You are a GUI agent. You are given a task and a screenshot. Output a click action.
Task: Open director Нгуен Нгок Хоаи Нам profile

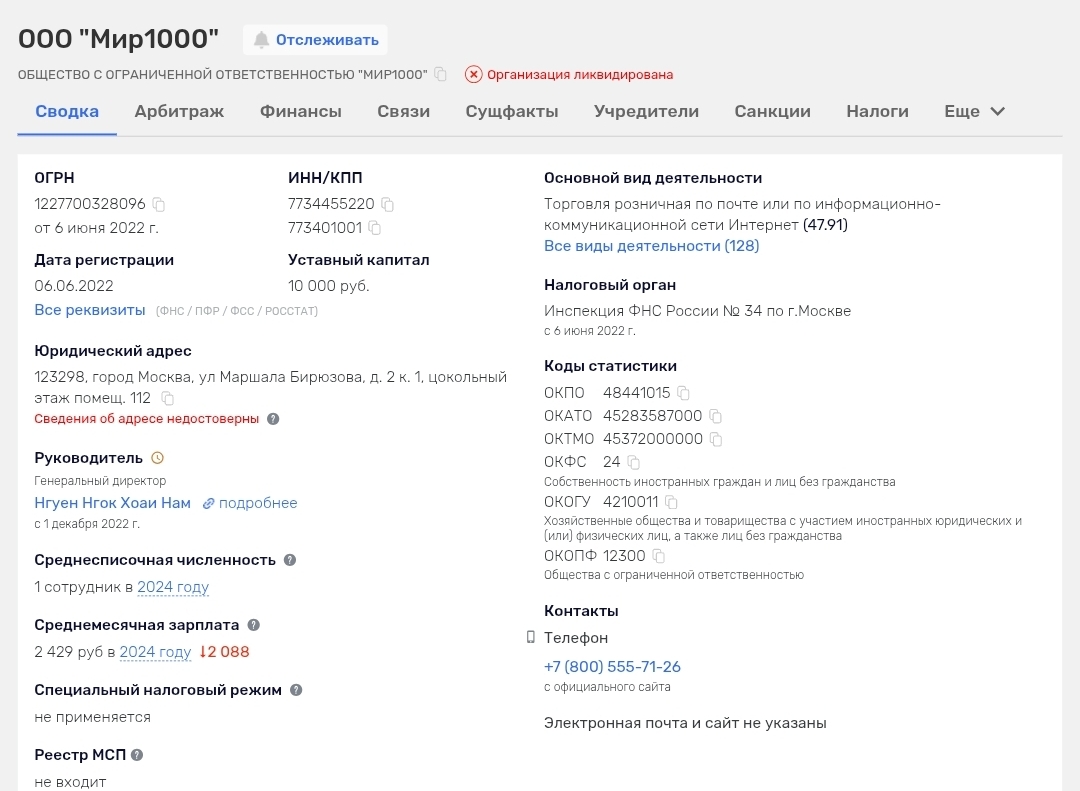pos(112,503)
